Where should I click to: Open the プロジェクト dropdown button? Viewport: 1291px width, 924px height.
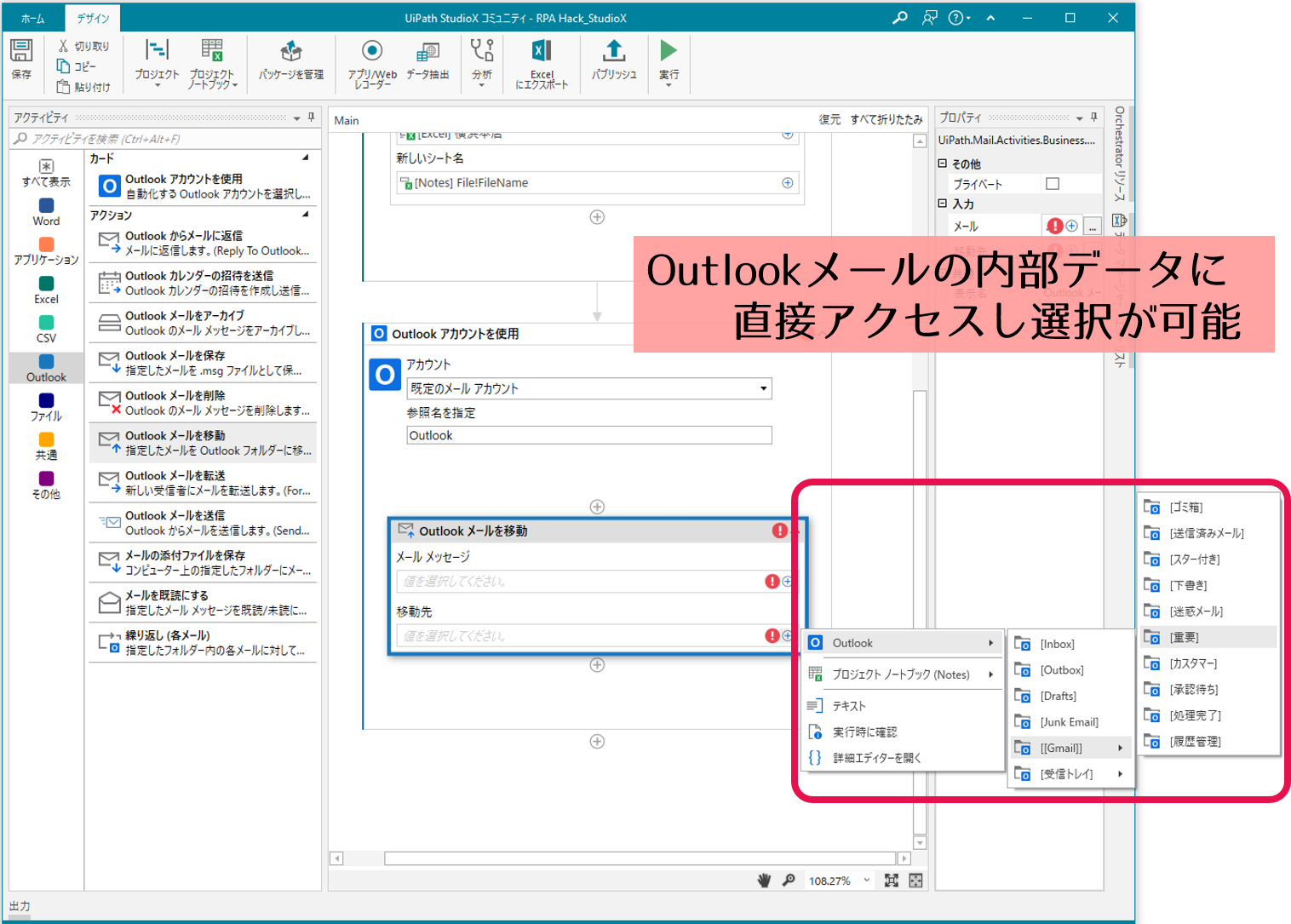[157, 63]
